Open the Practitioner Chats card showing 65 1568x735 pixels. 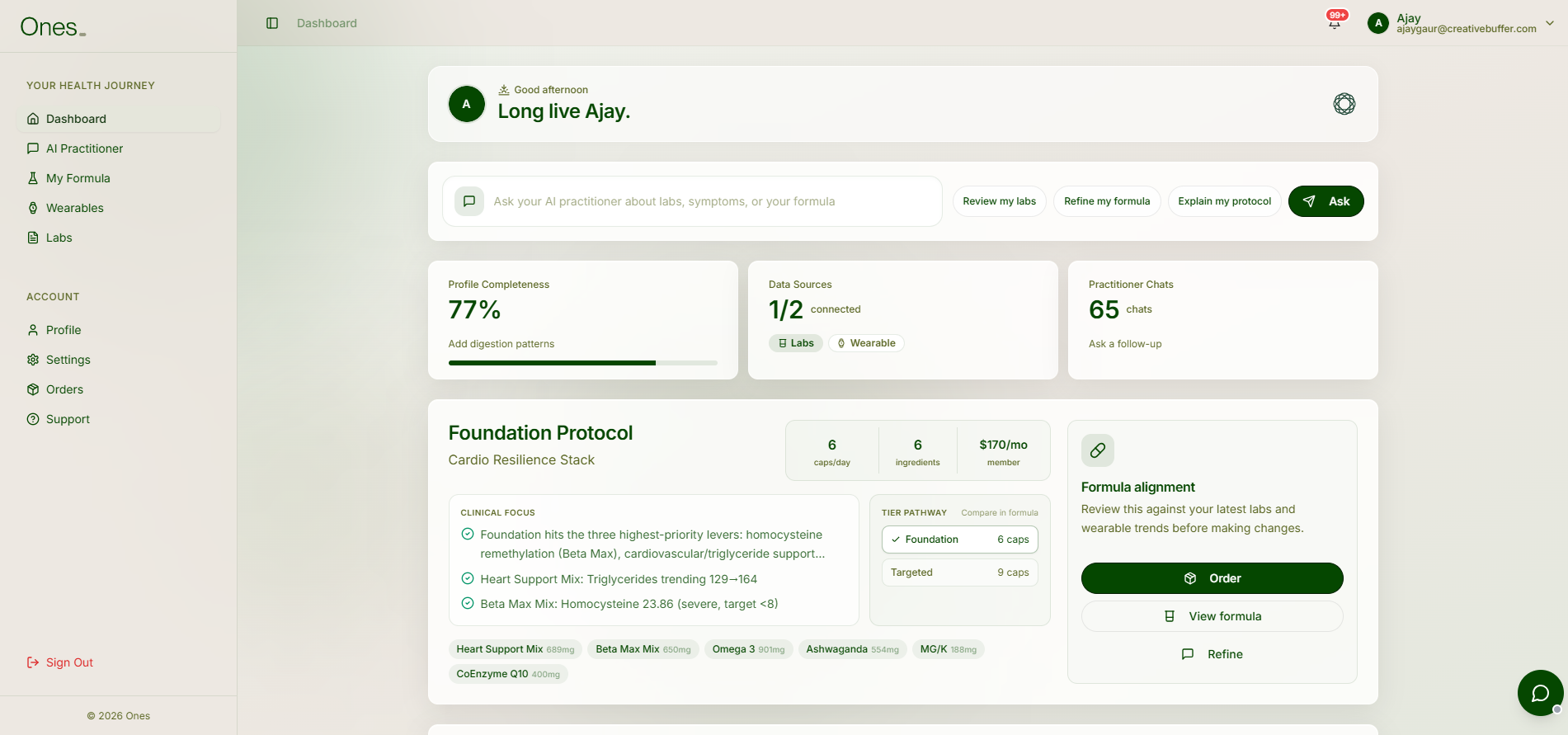pyautogui.click(x=1223, y=320)
